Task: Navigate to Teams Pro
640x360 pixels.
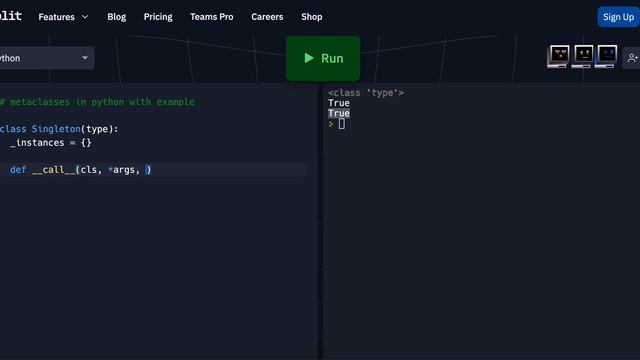Action: pos(212,17)
